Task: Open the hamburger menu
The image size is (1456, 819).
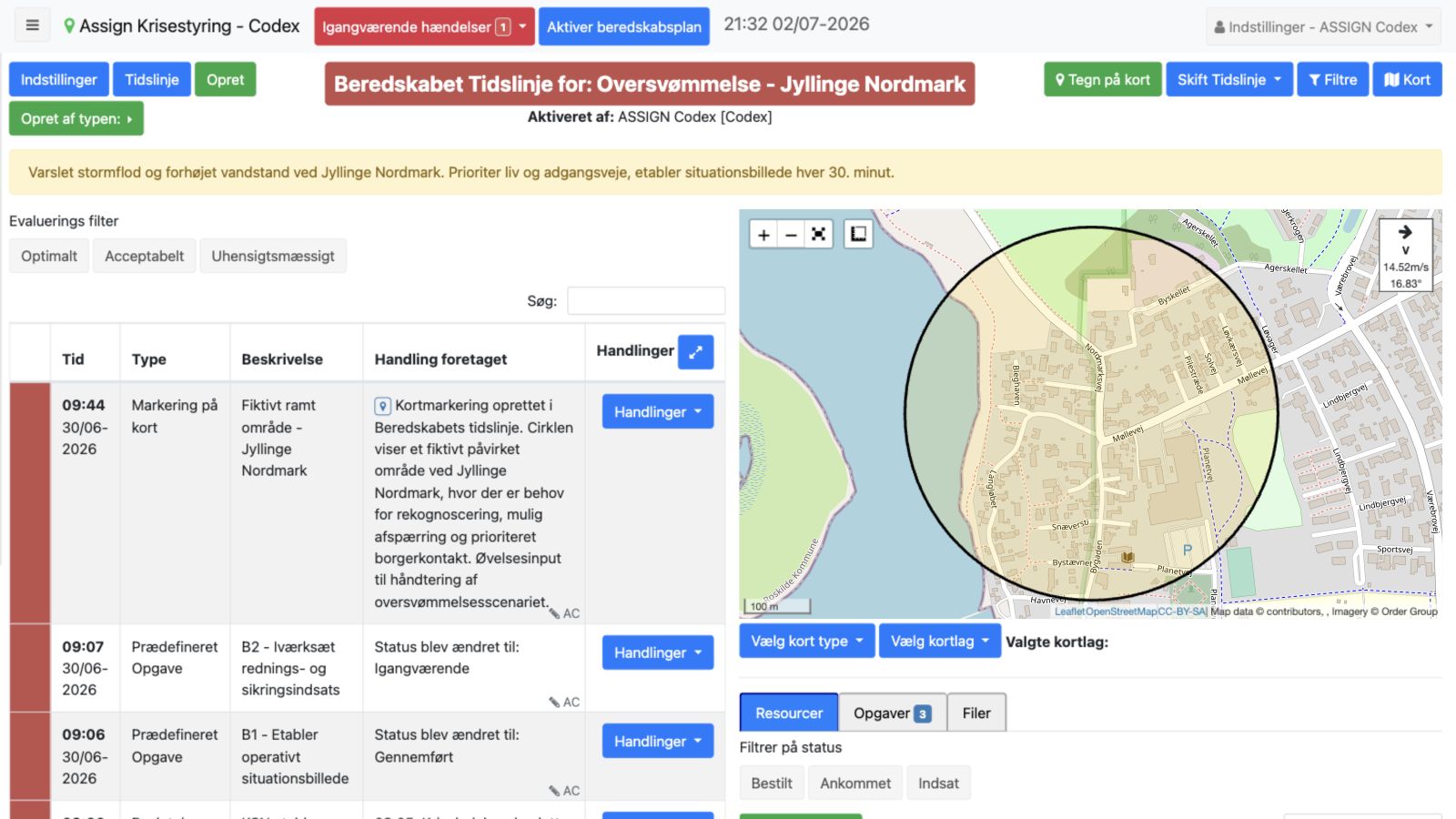Action: (33, 25)
